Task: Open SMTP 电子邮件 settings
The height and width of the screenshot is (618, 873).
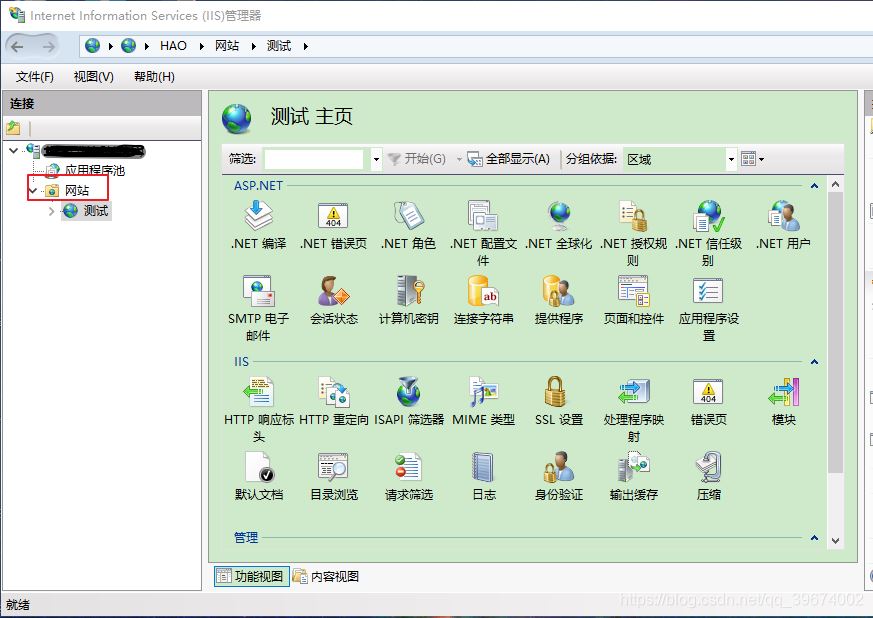Action: click(x=258, y=308)
